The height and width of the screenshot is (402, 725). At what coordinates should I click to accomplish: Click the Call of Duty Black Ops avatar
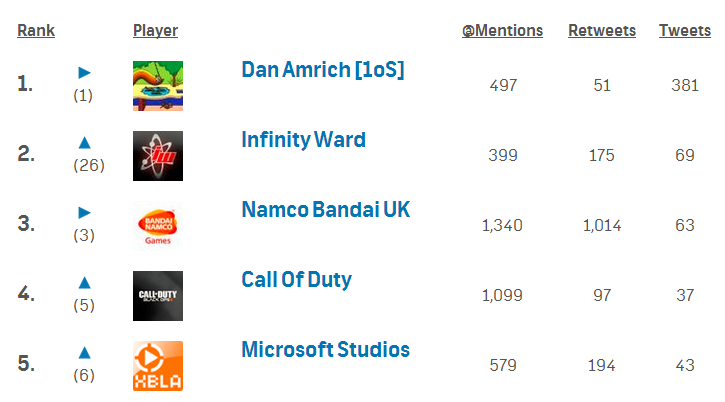[x=158, y=296]
